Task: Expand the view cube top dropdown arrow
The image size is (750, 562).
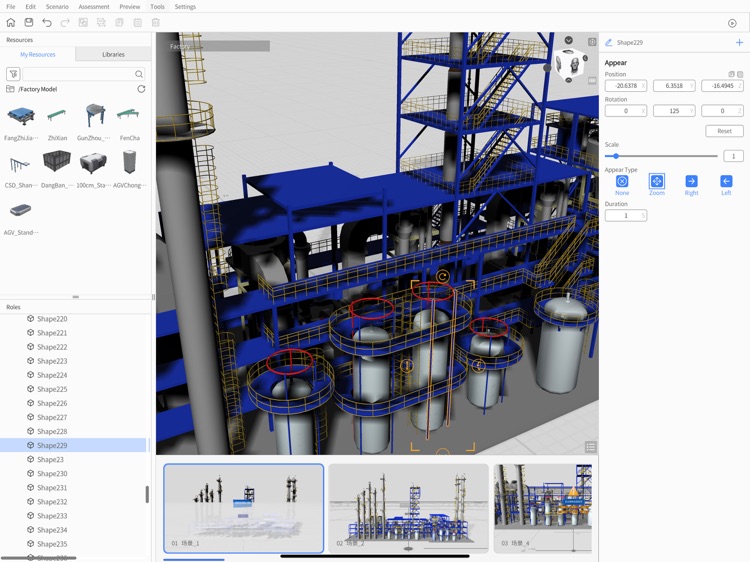Action: (568, 41)
